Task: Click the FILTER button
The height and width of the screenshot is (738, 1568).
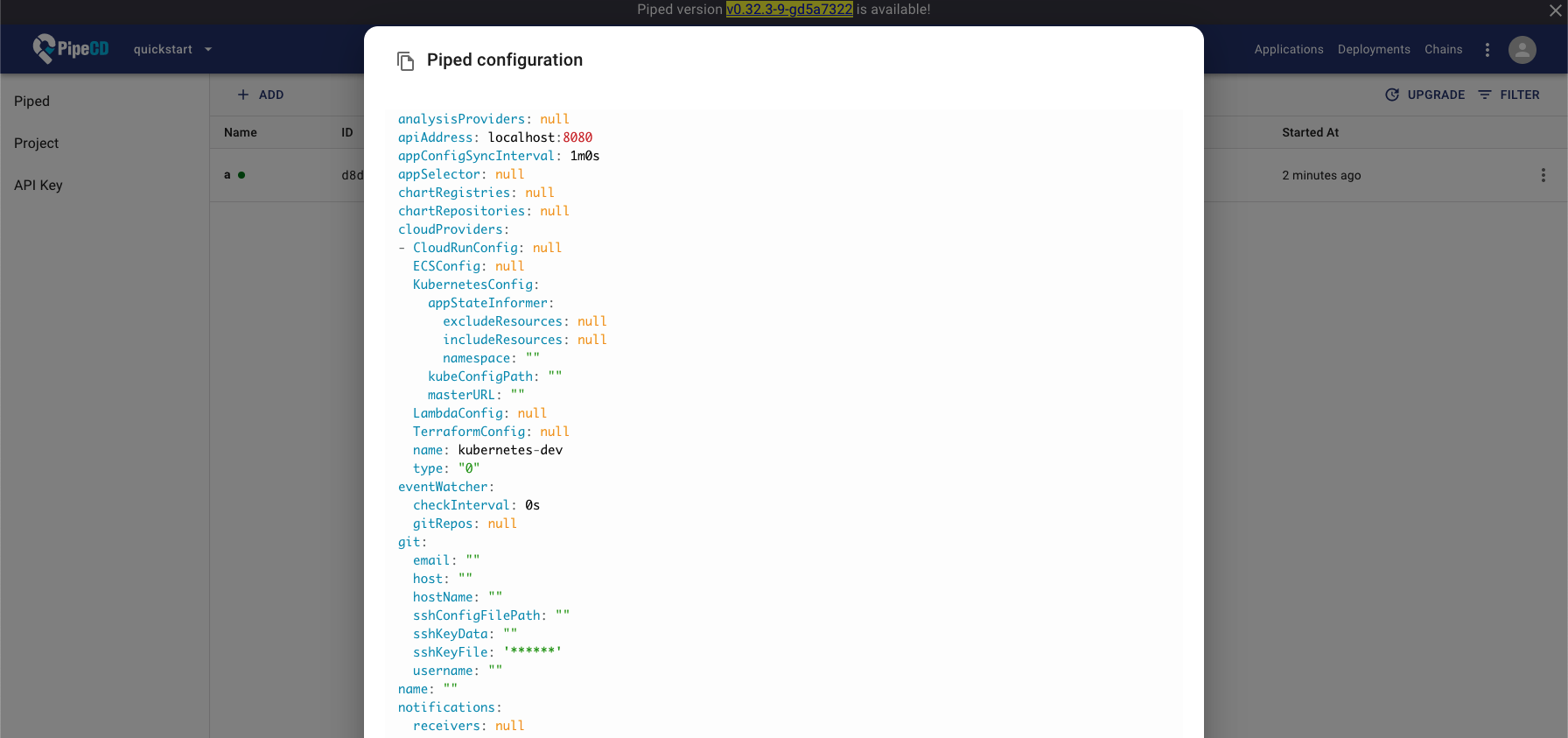Action: tap(1508, 95)
